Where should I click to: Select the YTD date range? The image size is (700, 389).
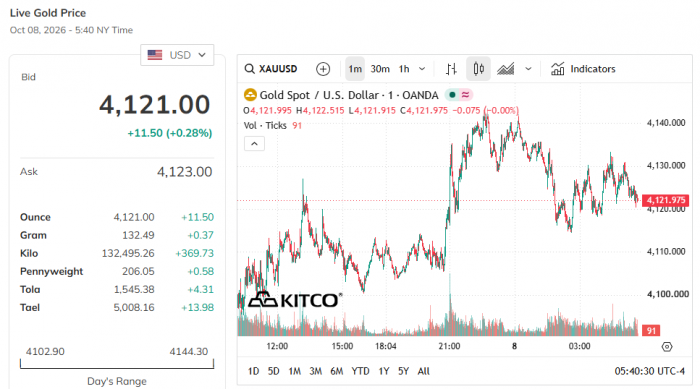pyautogui.click(x=360, y=371)
